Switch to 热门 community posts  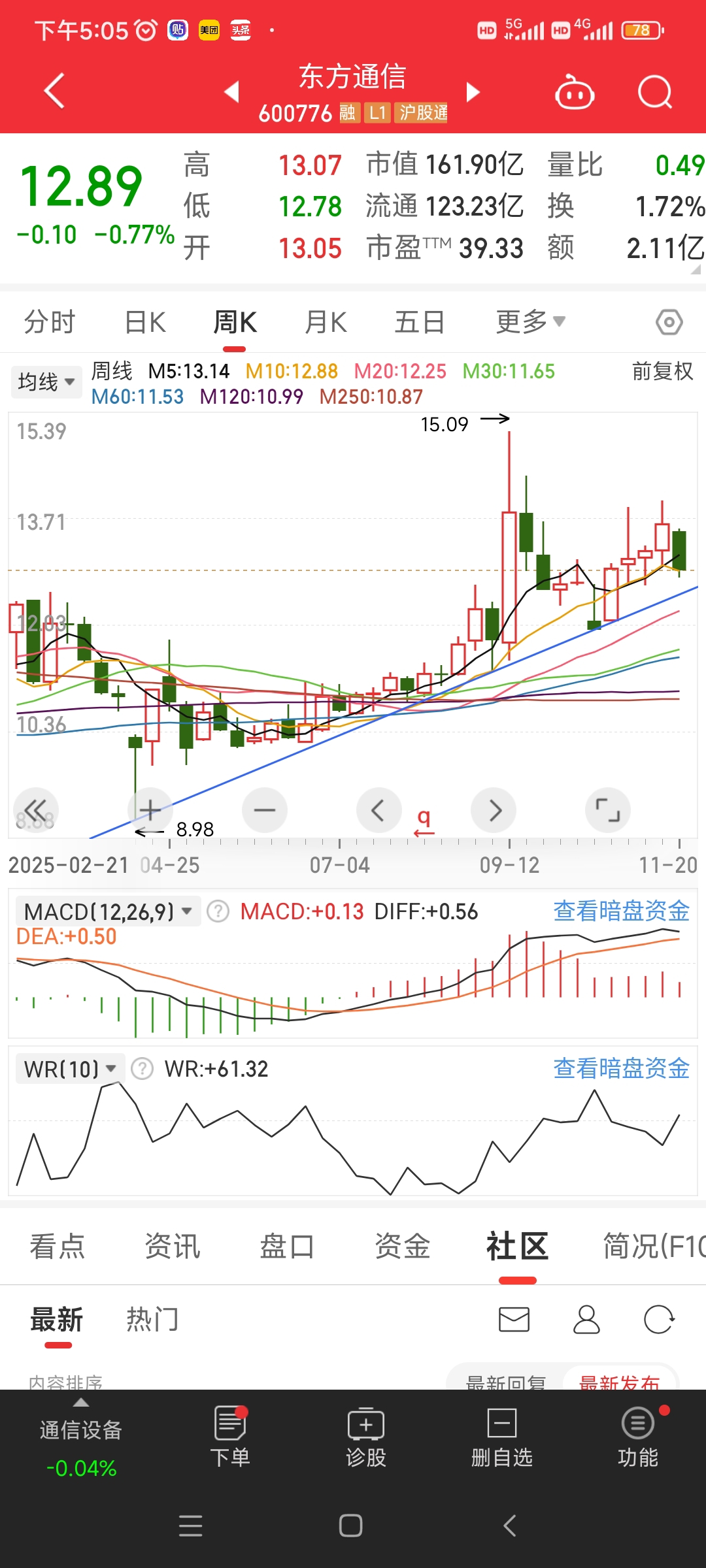152,1320
